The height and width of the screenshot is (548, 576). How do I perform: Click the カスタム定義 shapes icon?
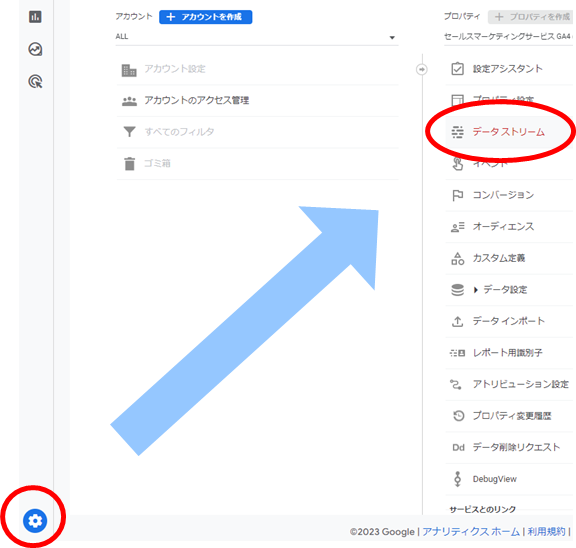point(457,258)
